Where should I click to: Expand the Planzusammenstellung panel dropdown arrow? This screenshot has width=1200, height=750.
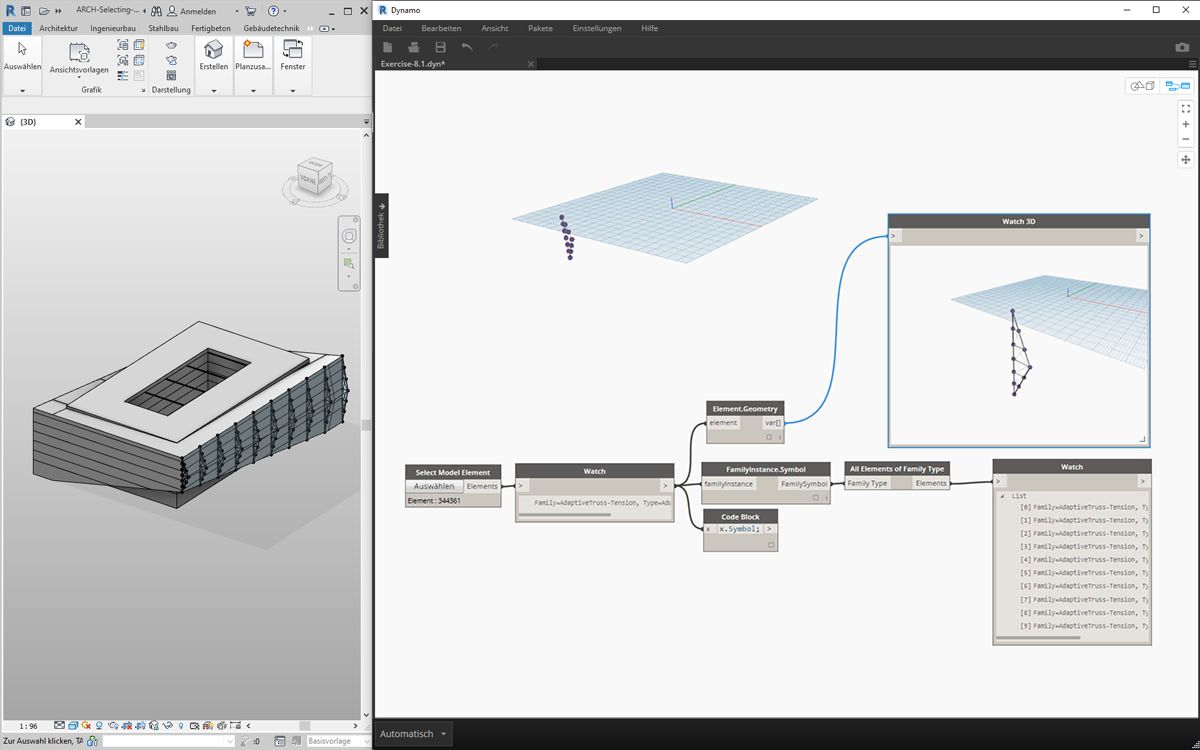click(x=253, y=91)
